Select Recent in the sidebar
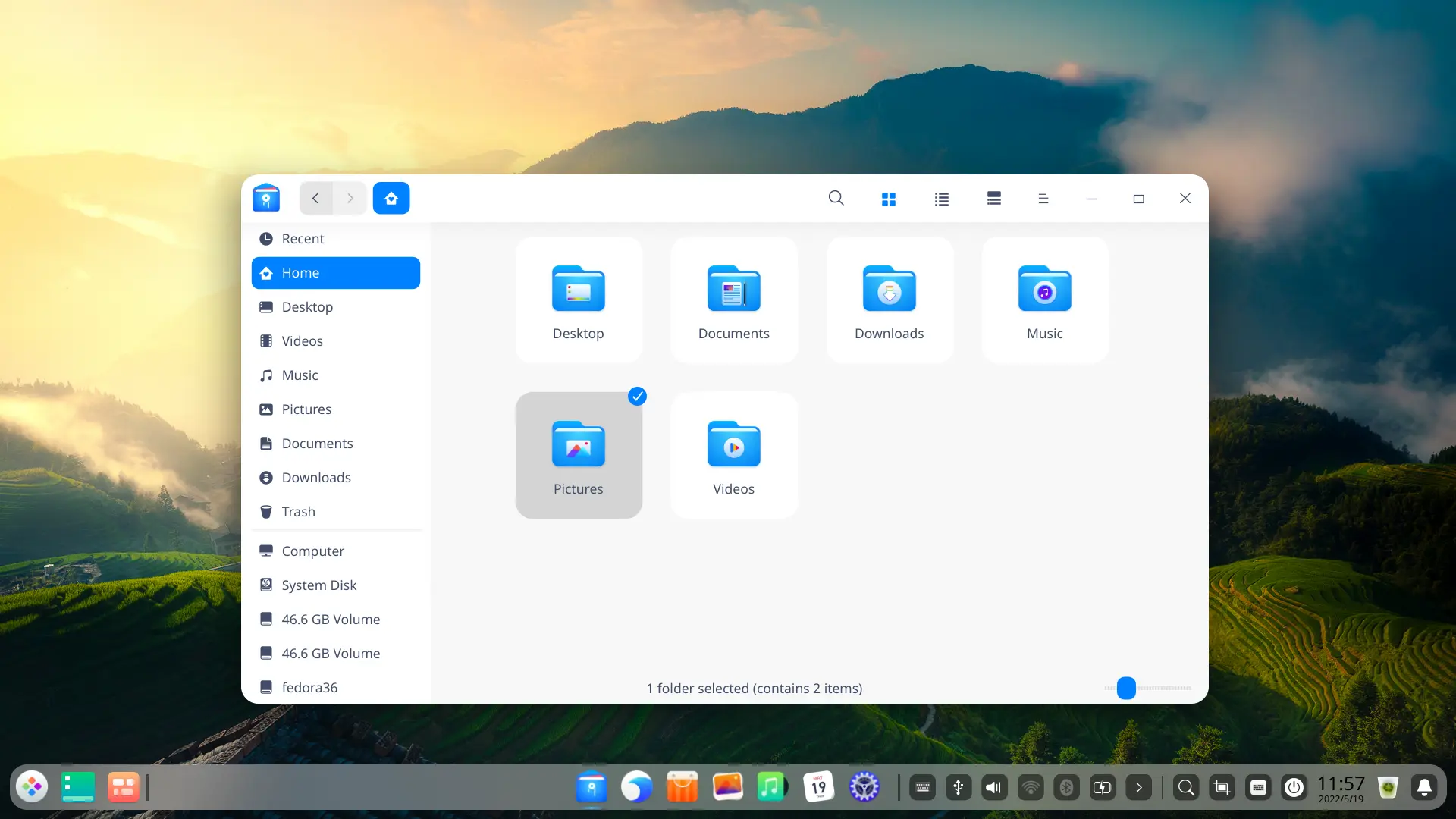Image resolution: width=1456 pixels, height=819 pixels. click(x=303, y=239)
